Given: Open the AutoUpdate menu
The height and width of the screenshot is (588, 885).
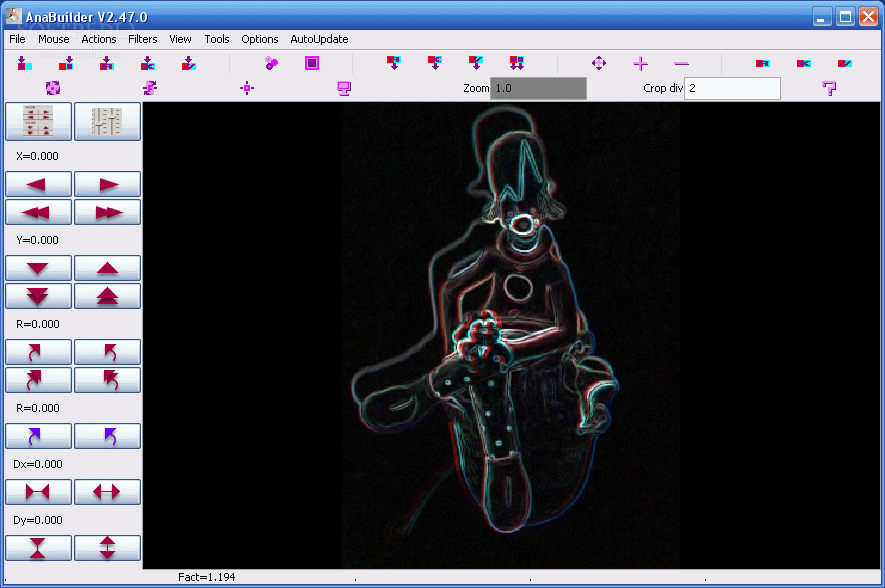Looking at the screenshot, I should (x=319, y=39).
